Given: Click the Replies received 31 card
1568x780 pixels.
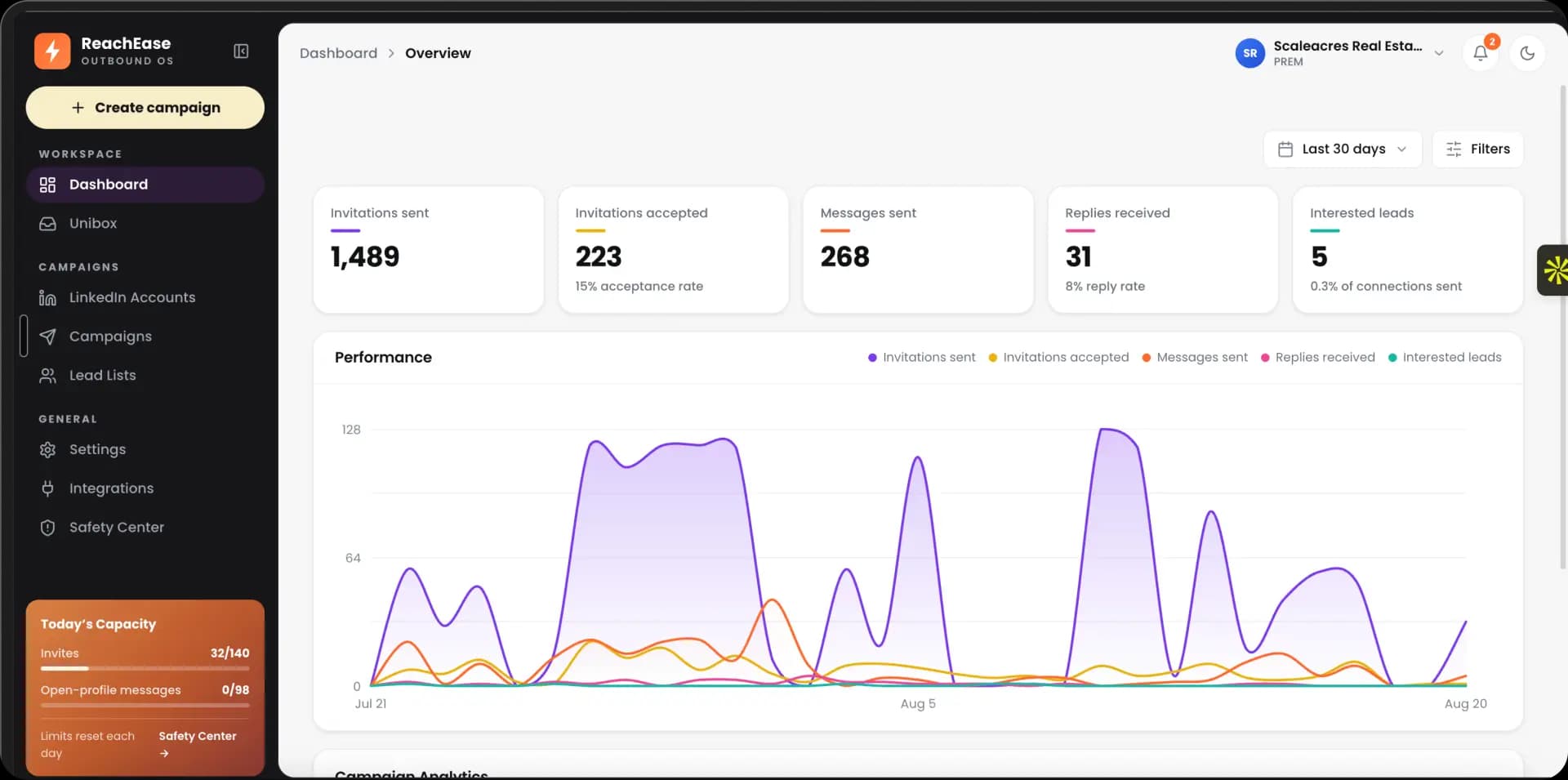Looking at the screenshot, I should coord(1163,250).
